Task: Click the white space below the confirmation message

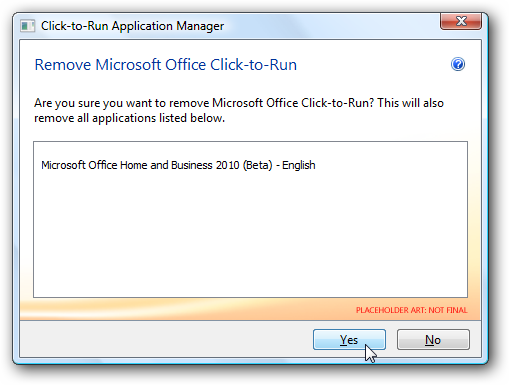Action: 250,133
